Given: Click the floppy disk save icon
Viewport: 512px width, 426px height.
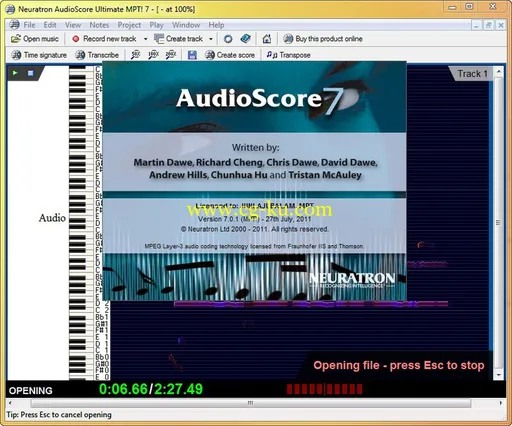Looking at the screenshot, I should point(192,55).
